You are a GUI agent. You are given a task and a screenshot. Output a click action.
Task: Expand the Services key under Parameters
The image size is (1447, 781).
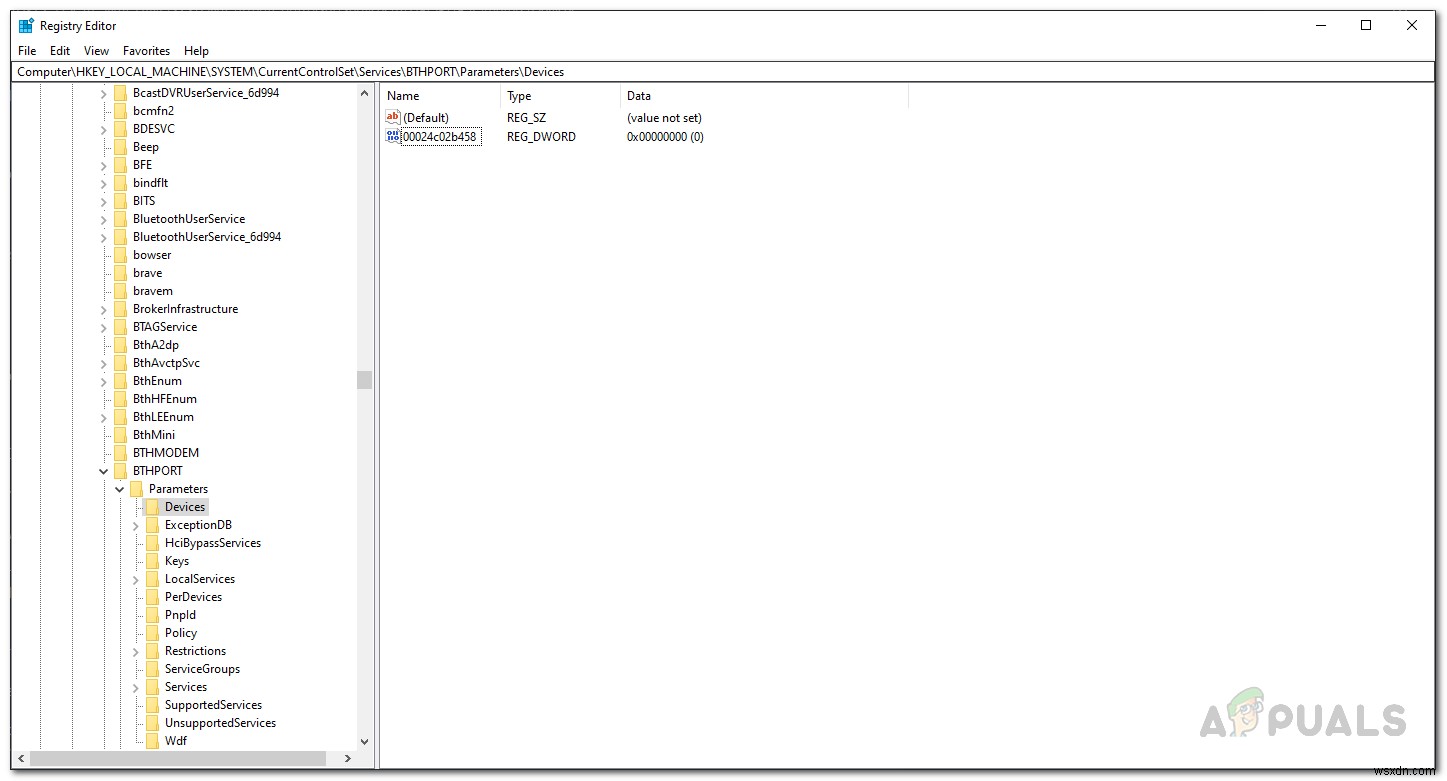pyautogui.click(x=136, y=687)
